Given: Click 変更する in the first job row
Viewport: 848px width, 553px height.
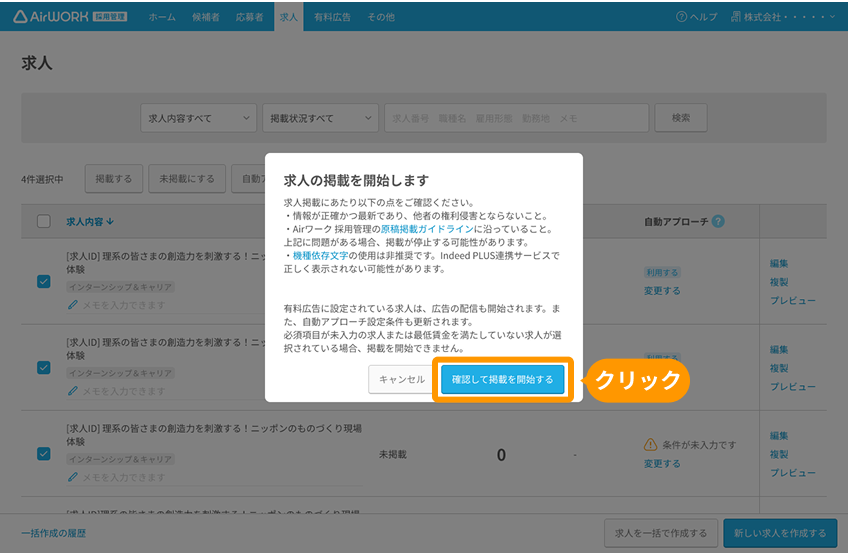Looking at the screenshot, I should click(662, 291).
